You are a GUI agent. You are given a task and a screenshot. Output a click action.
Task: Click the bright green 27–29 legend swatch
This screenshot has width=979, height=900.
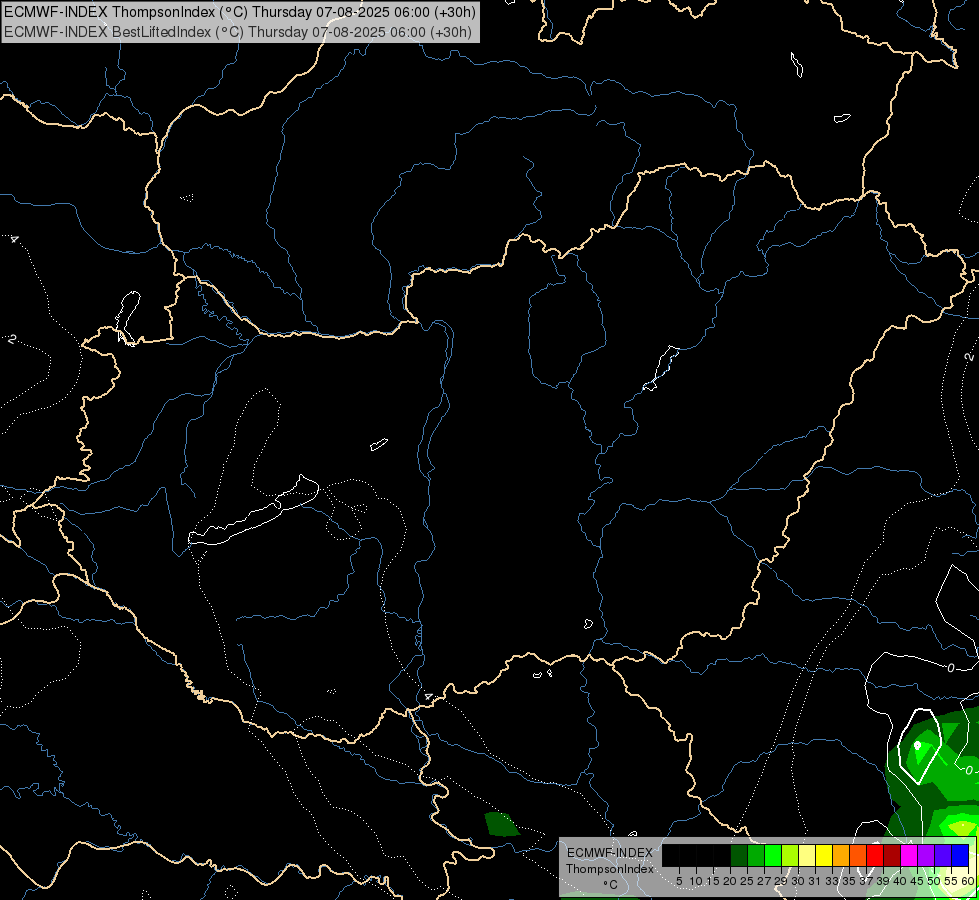(773, 855)
